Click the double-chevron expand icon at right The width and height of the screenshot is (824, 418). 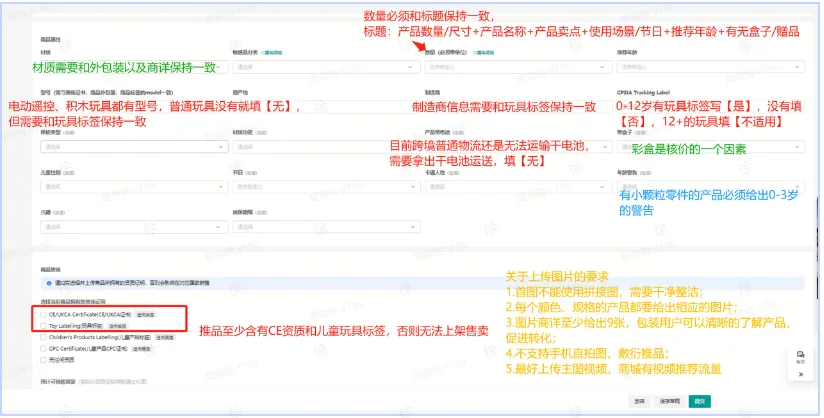pyautogui.click(x=800, y=374)
